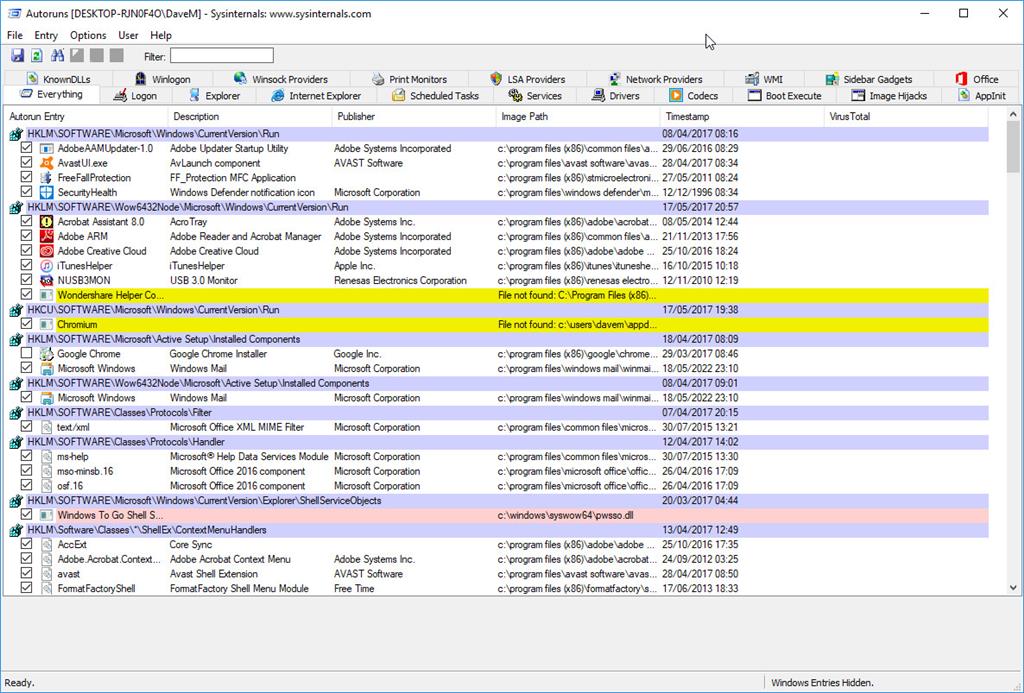
Task: Click registry icon of ContextMenuHandlers key
Action: (x=16, y=530)
